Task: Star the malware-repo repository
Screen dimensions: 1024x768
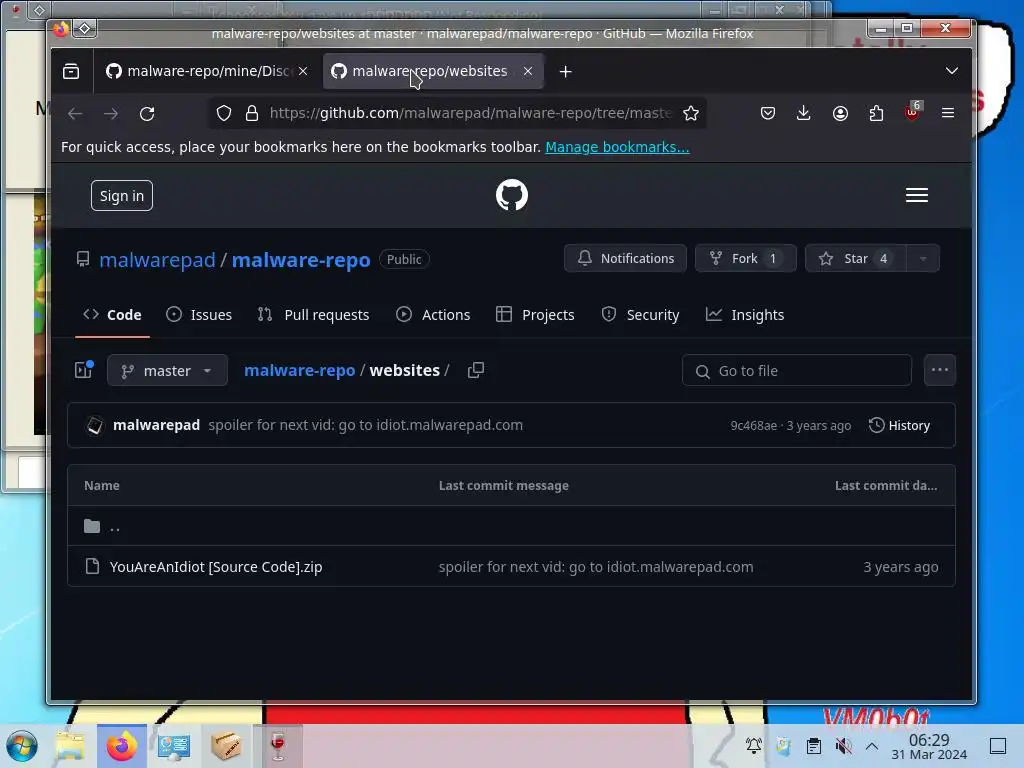Action: (856, 259)
